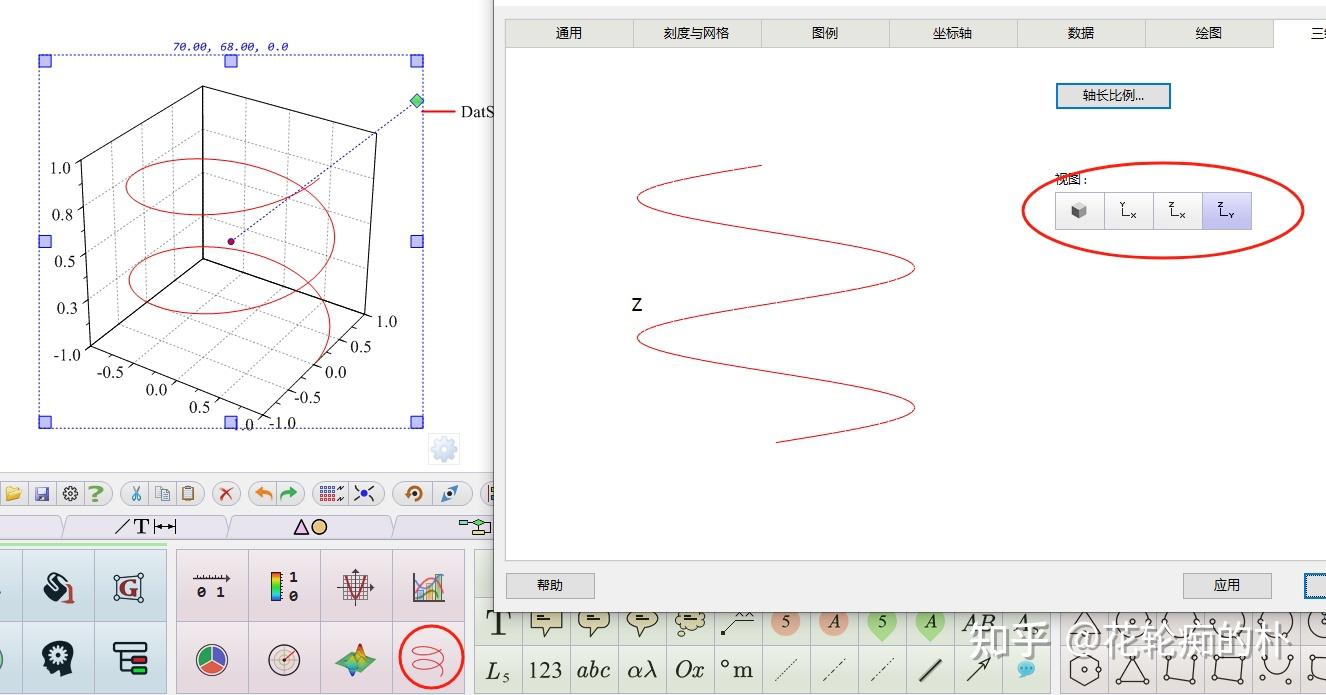Select the polar plot tool
The width and height of the screenshot is (1326, 695).
tap(285, 658)
